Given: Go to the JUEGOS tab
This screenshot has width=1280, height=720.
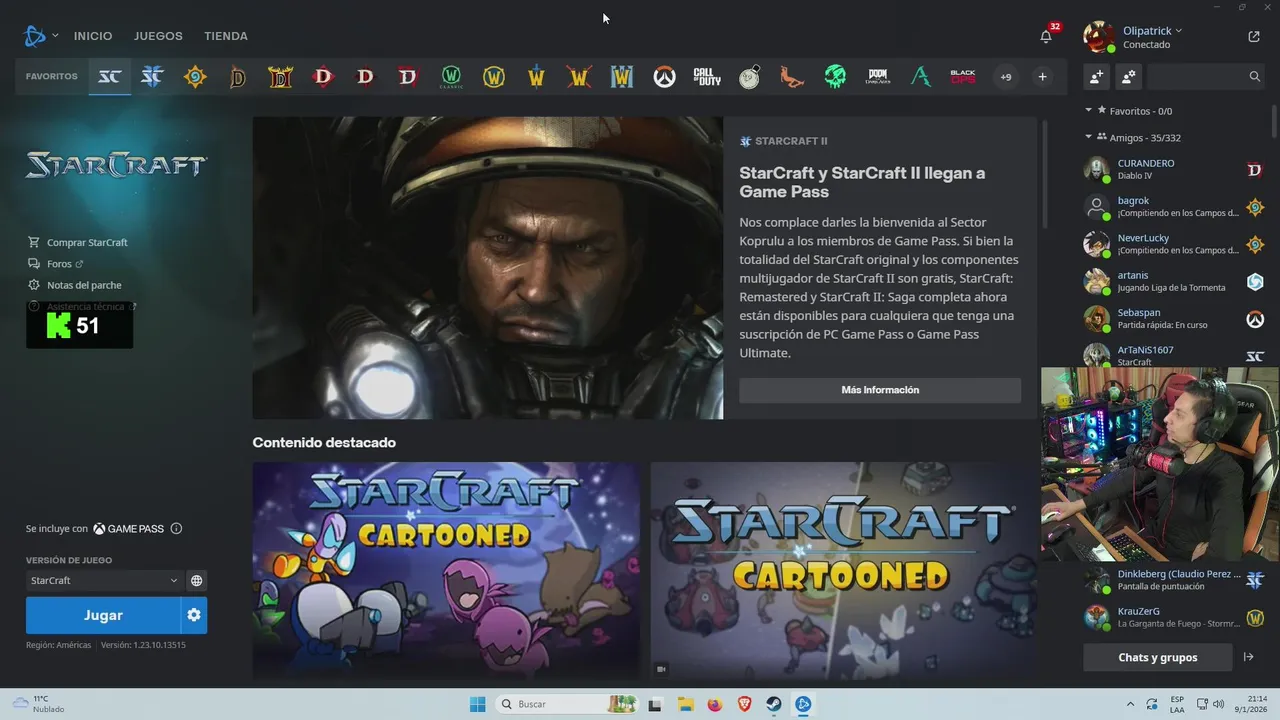Looking at the screenshot, I should pos(158,36).
